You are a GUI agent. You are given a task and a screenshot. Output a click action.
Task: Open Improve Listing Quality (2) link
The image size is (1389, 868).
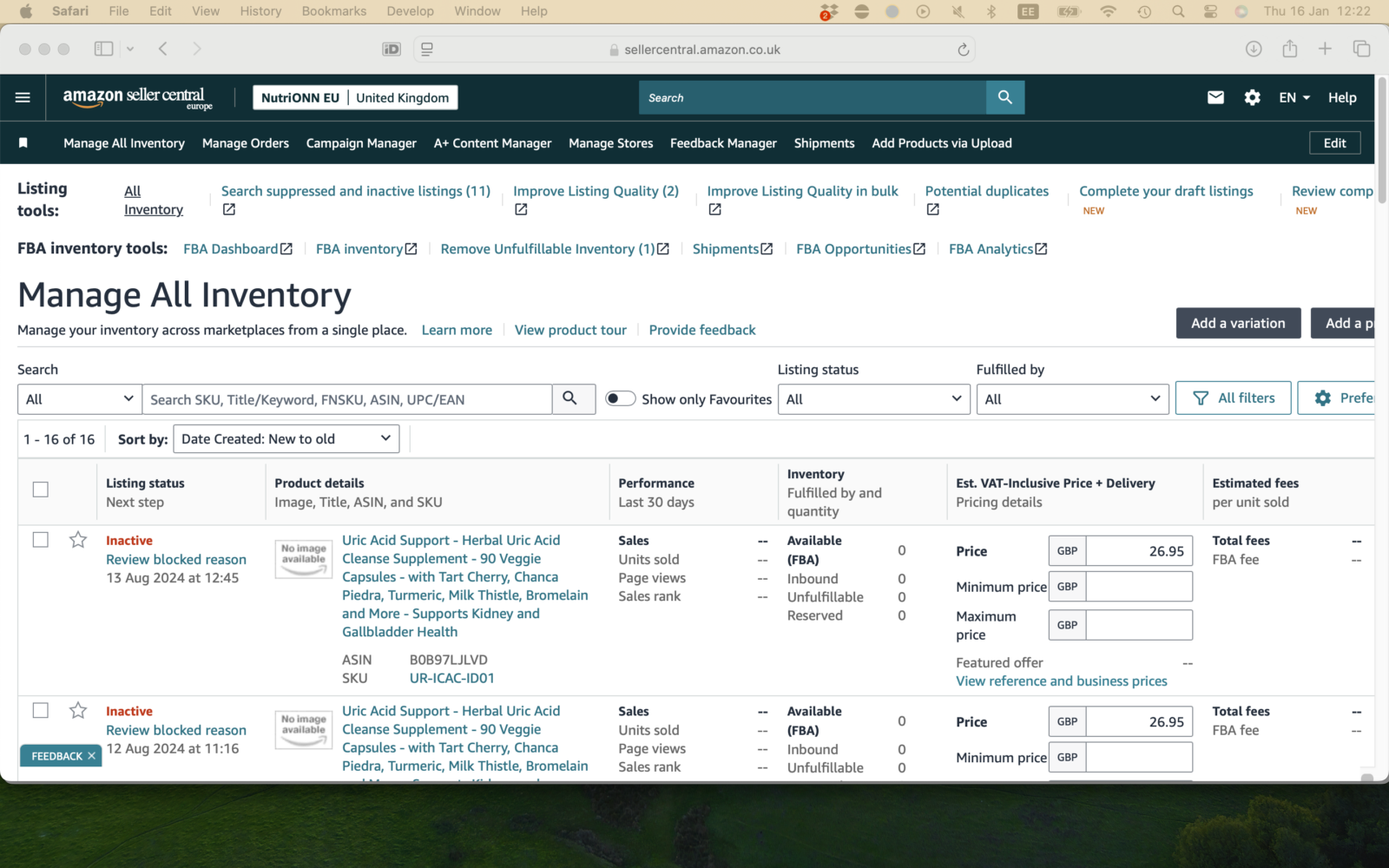[596, 191]
